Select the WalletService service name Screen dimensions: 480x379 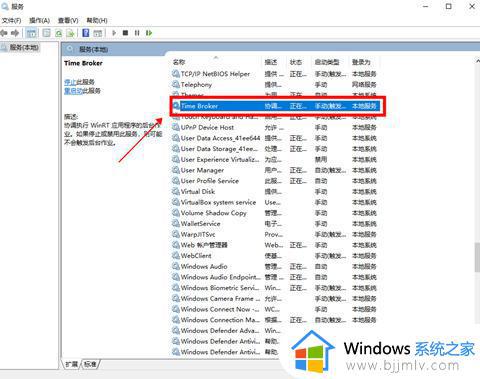coord(200,224)
